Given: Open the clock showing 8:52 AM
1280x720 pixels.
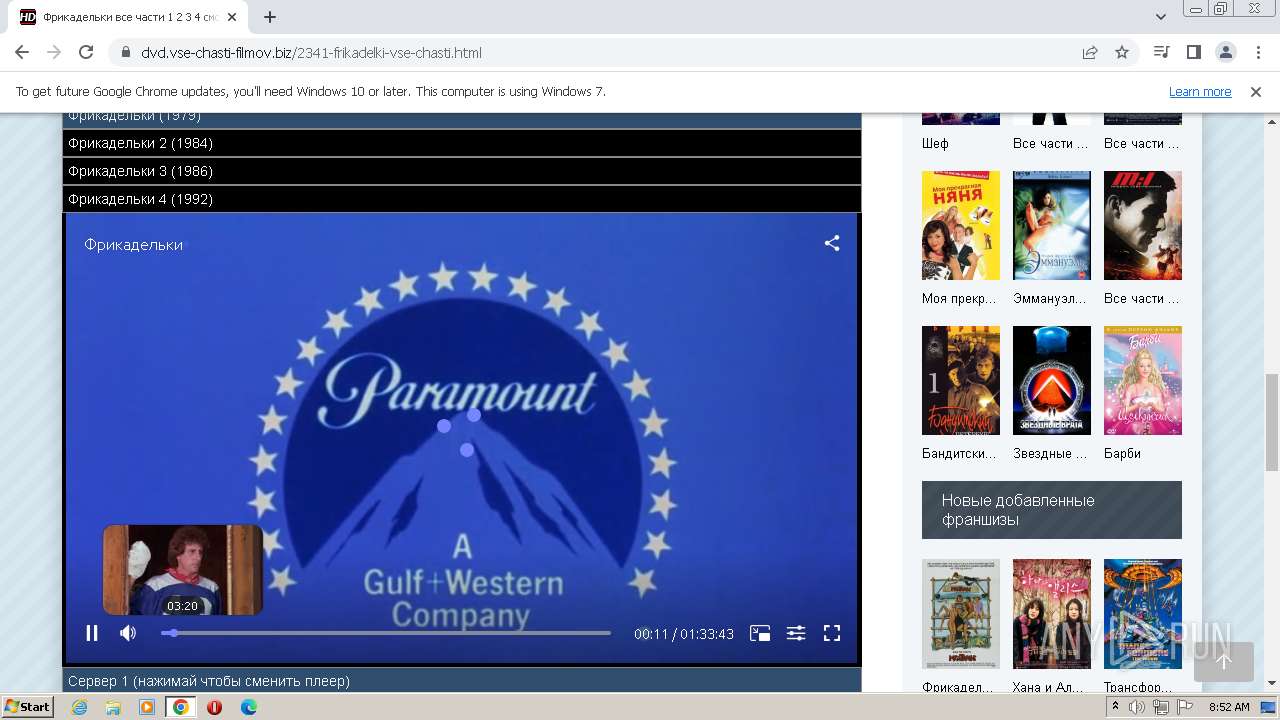Looking at the screenshot, I should (x=1229, y=707).
